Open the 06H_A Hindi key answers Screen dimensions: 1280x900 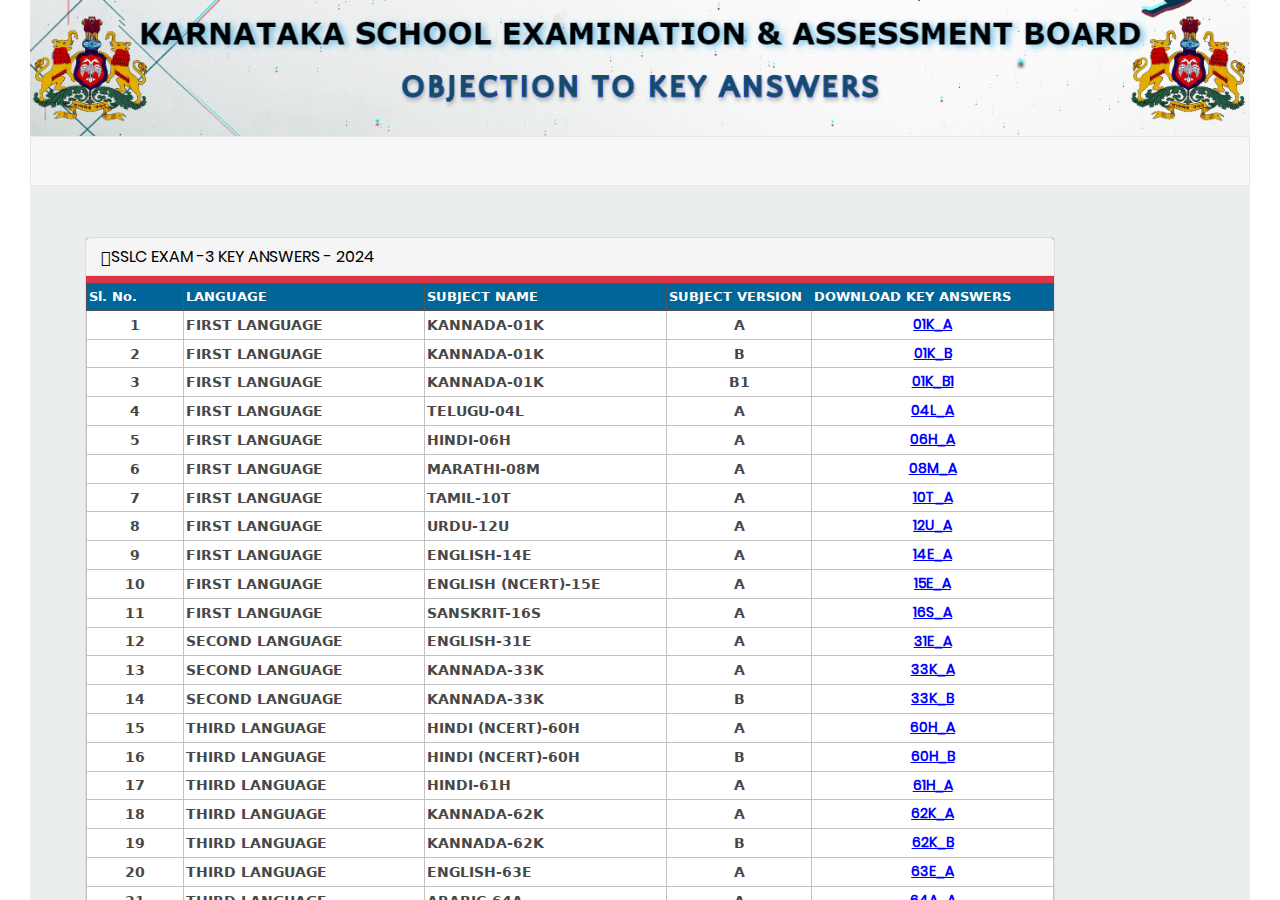click(932, 440)
